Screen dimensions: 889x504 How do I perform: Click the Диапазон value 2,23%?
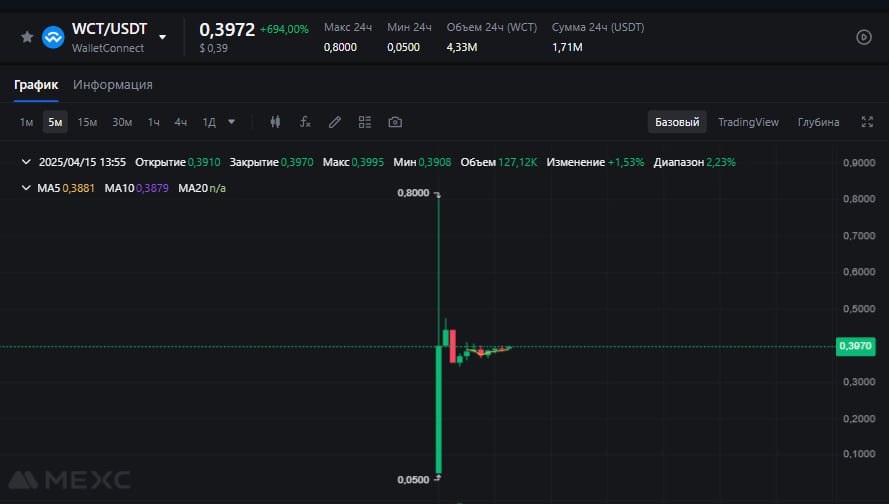point(721,162)
